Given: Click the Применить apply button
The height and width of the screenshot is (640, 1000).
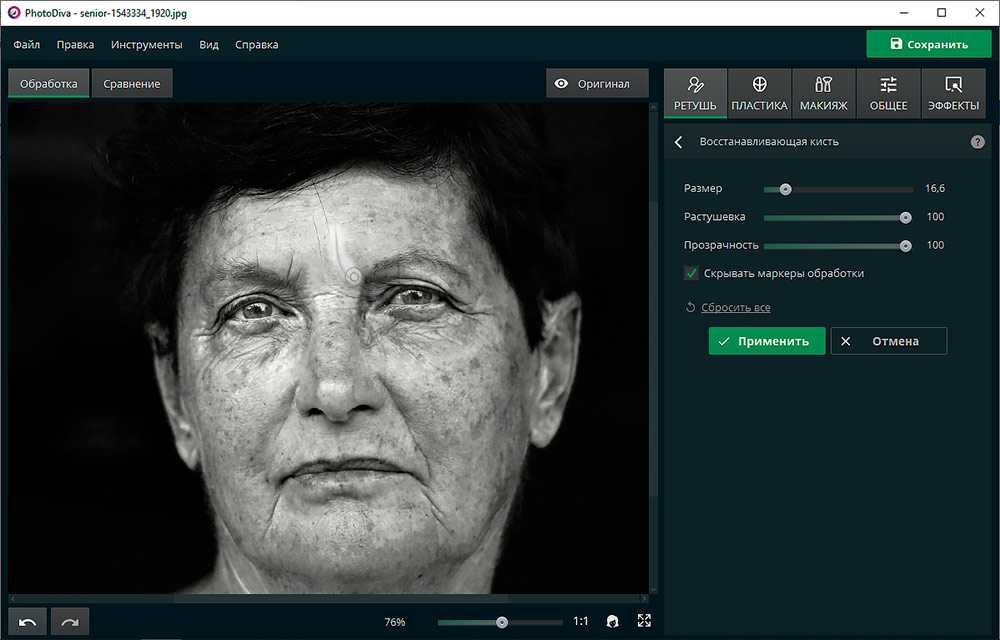Looking at the screenshot, I should (767, 341).
